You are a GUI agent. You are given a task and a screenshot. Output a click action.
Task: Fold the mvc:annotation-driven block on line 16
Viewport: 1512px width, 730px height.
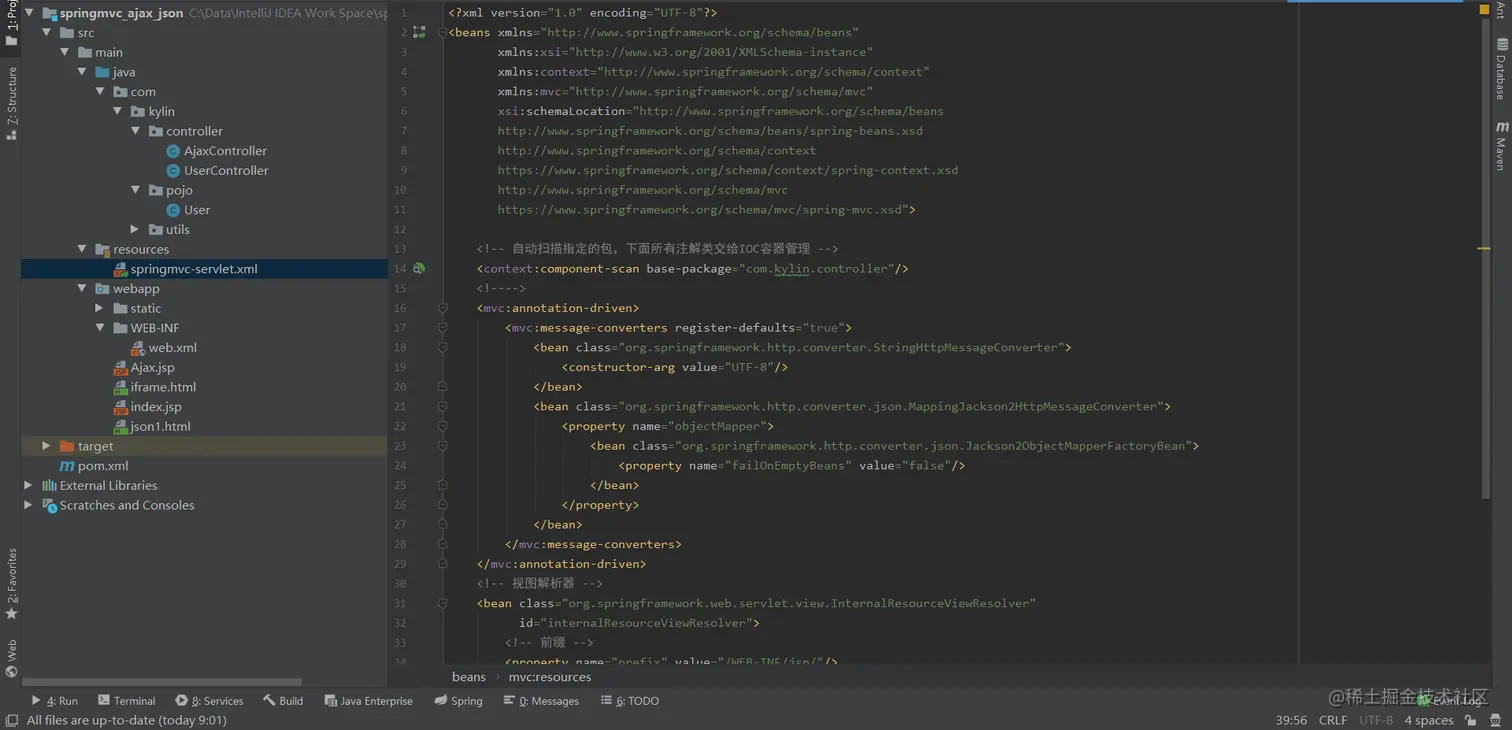coord(443,308)
